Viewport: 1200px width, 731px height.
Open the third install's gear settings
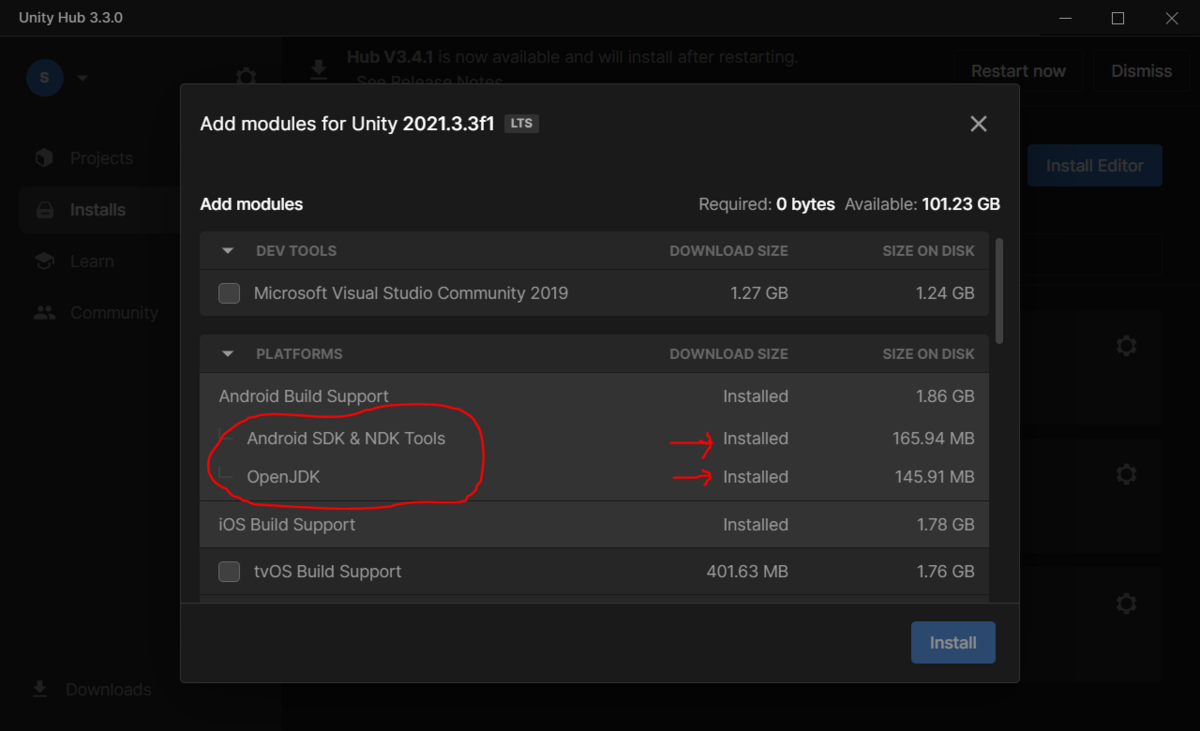1126,604
